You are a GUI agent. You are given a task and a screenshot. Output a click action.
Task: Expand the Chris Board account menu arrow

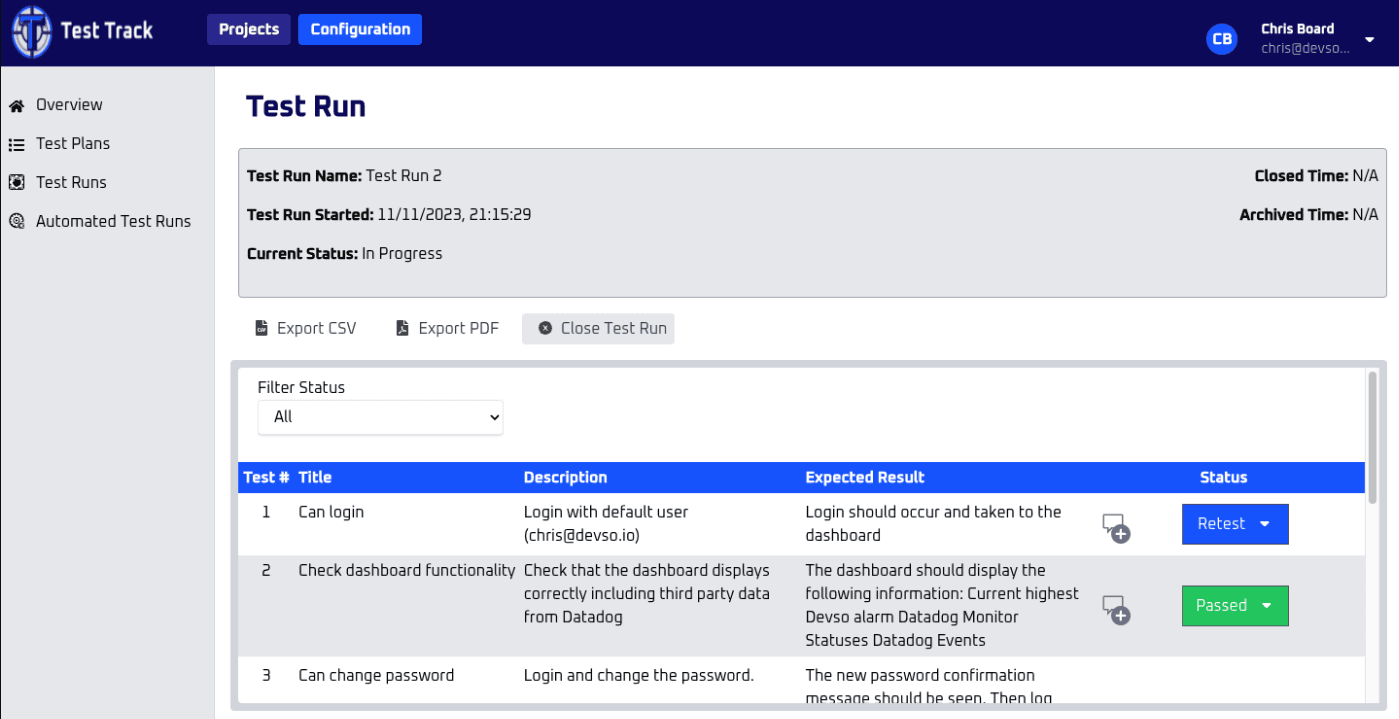click(1369, 40)
